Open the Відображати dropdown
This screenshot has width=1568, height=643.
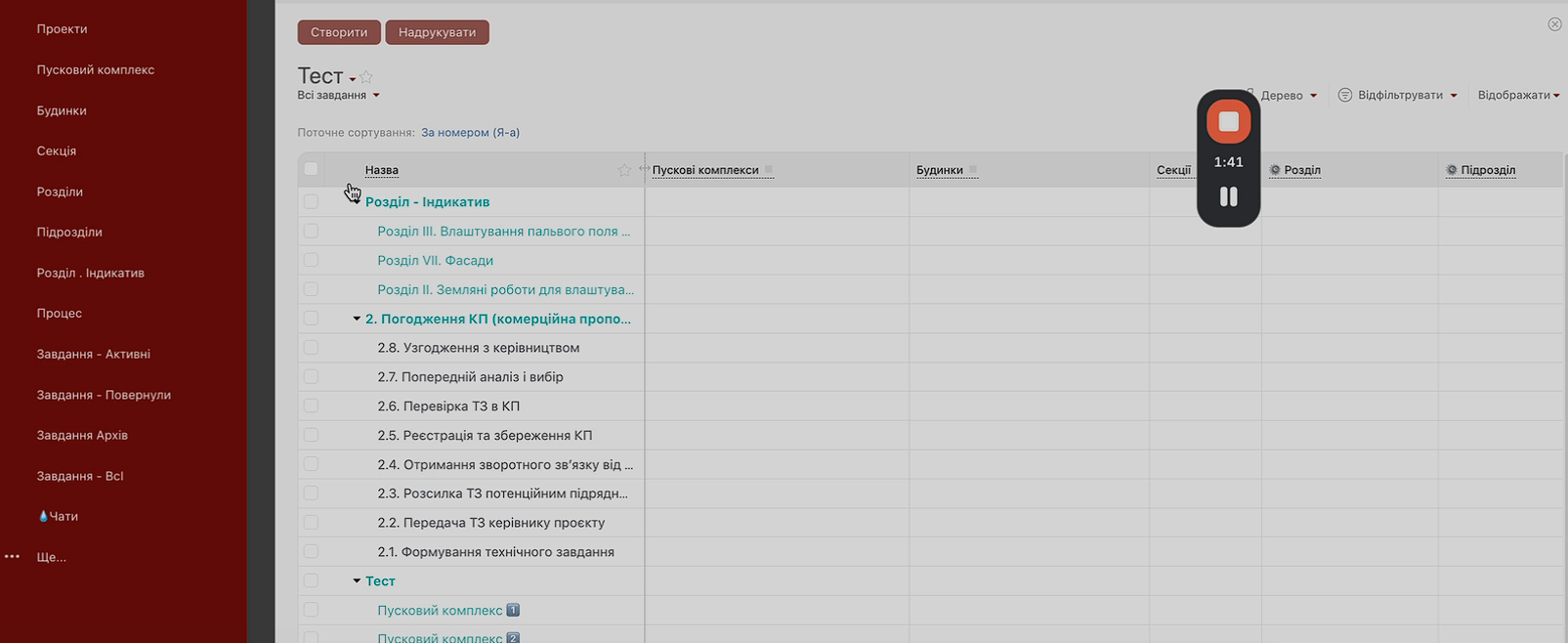click(1517, 95)
